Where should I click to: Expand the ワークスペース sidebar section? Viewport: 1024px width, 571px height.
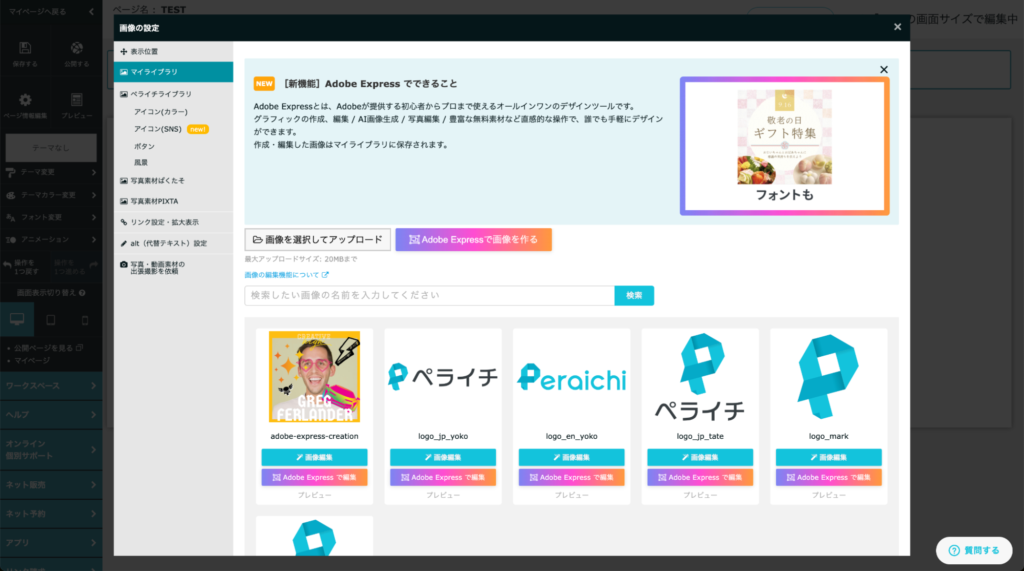(50, 385)
